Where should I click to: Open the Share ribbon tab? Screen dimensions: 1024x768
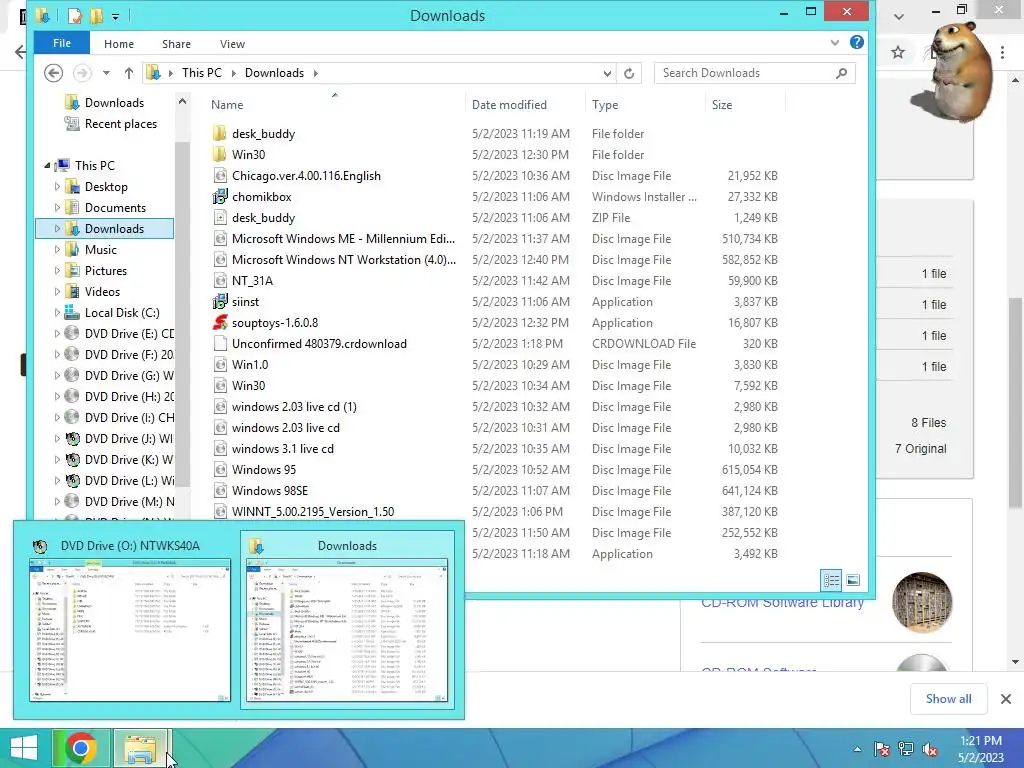click(176, 44)
